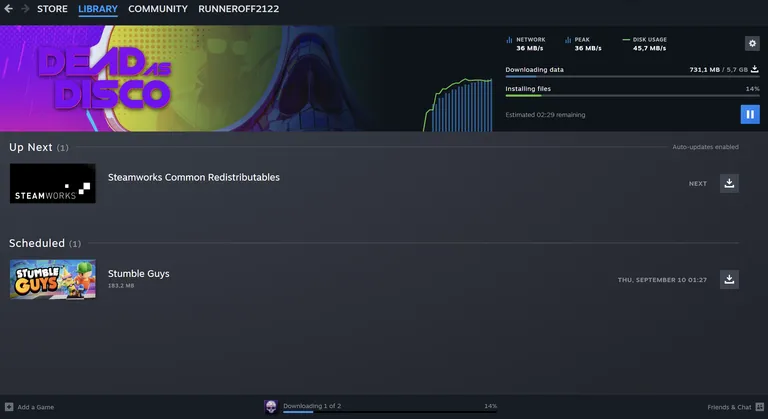Start Stumble Guys download now
Viewport: 768px width, 419px height.
click(729, 279)
